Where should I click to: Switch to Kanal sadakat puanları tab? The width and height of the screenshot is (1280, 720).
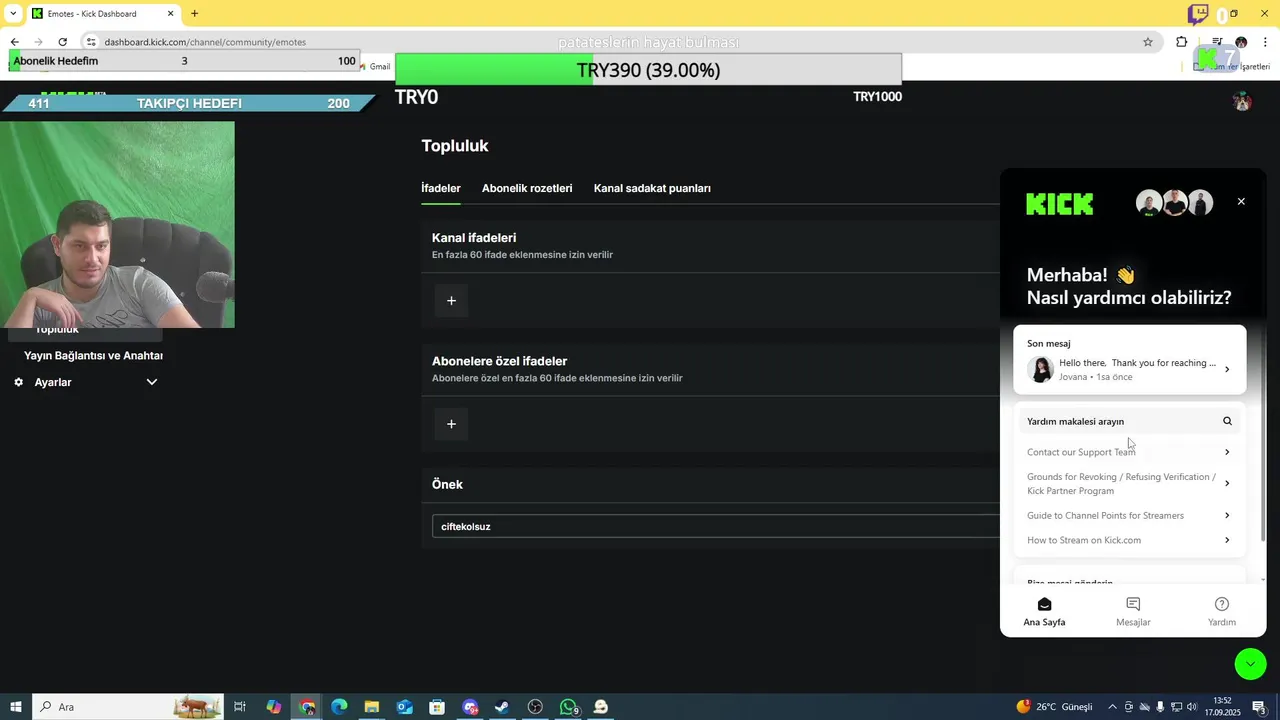pyautogui.click(x=652, y=188)
